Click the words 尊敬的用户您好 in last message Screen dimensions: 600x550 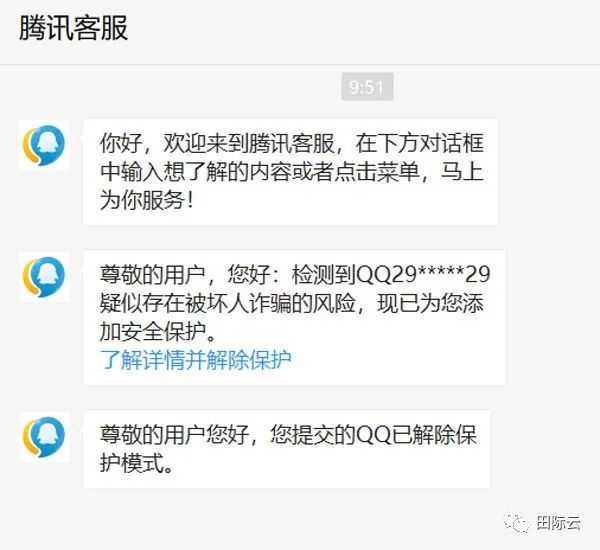(174, 434)
